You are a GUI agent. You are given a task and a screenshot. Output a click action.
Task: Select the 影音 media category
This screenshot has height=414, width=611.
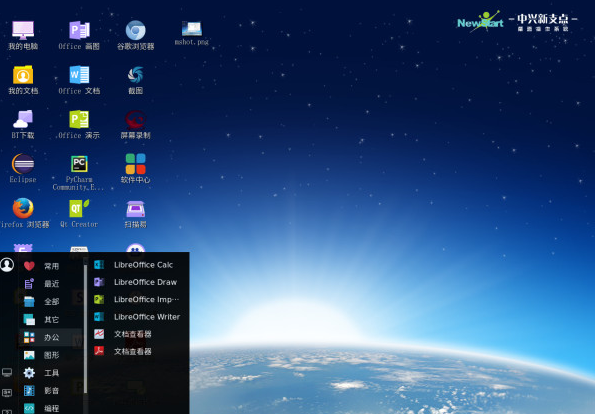click(x=51, y=391)
